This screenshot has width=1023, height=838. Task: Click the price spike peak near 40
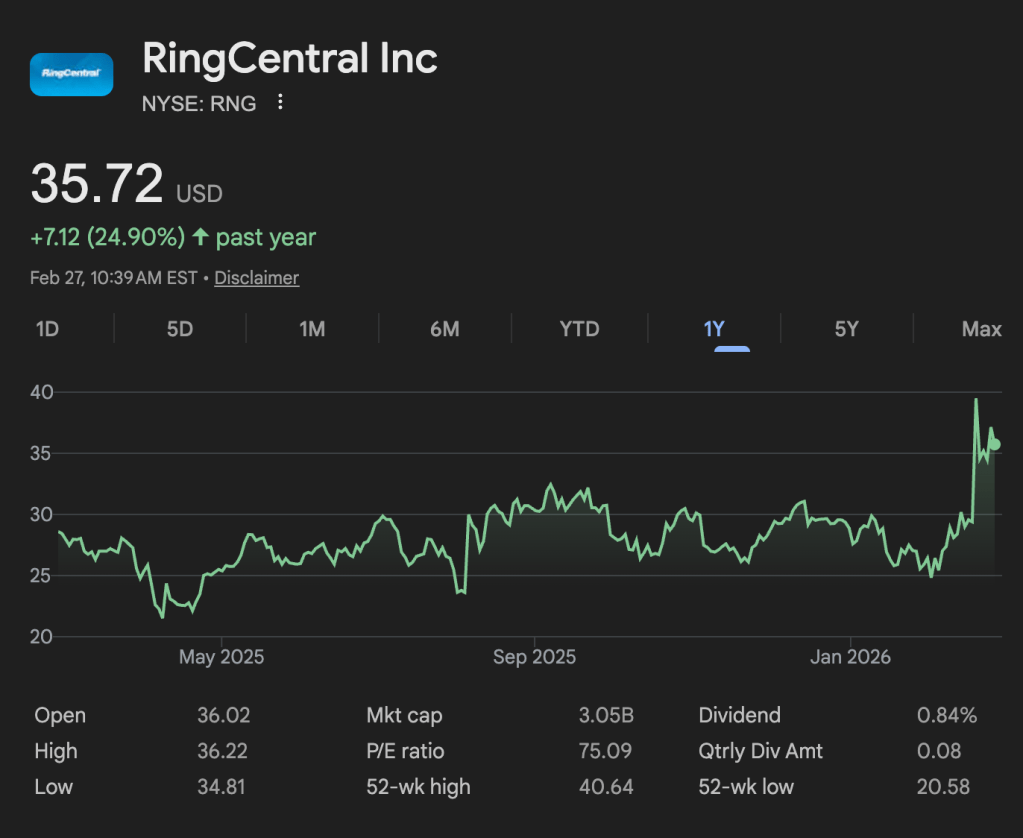976,400
